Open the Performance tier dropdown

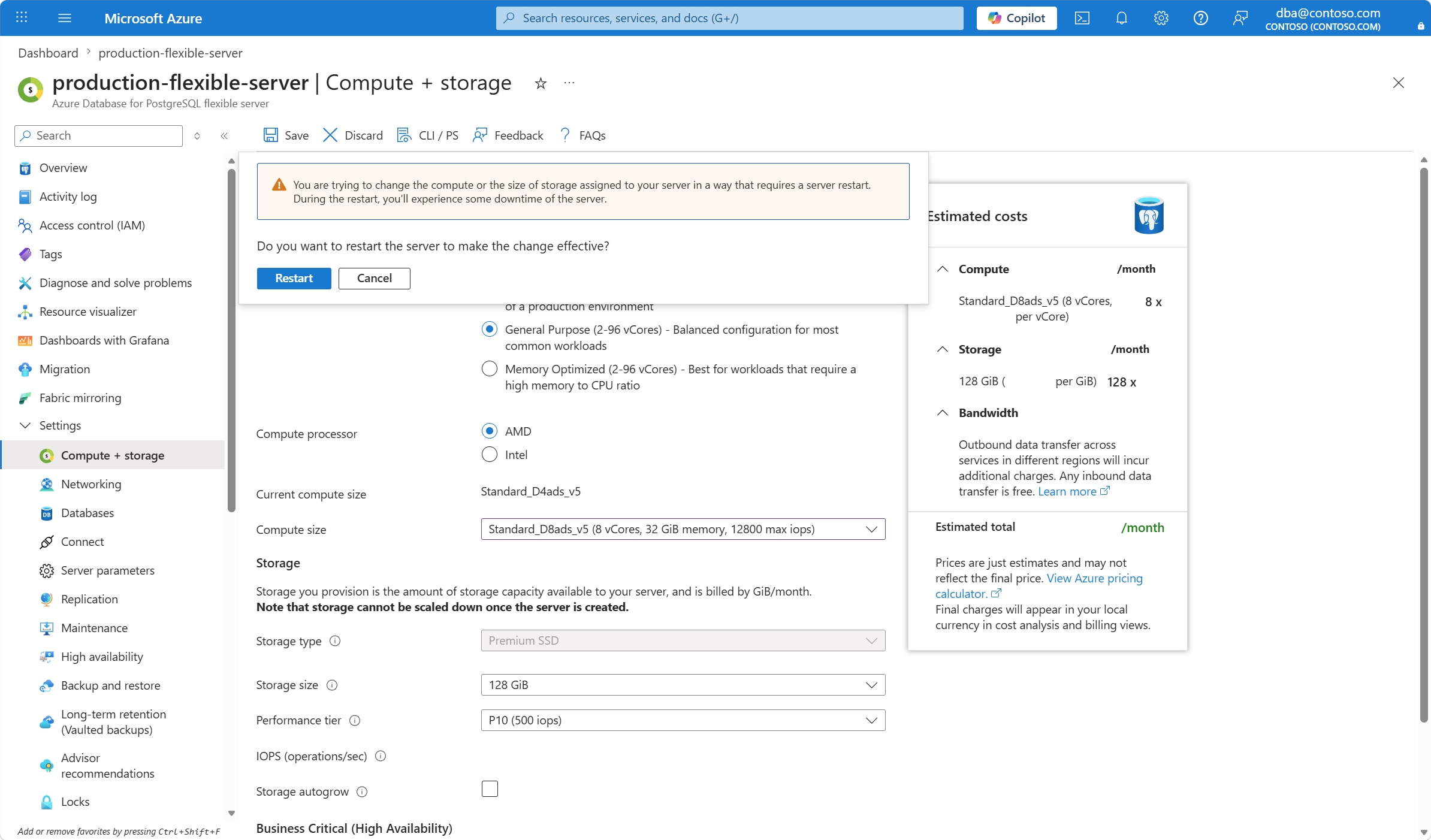pos(683,720)
